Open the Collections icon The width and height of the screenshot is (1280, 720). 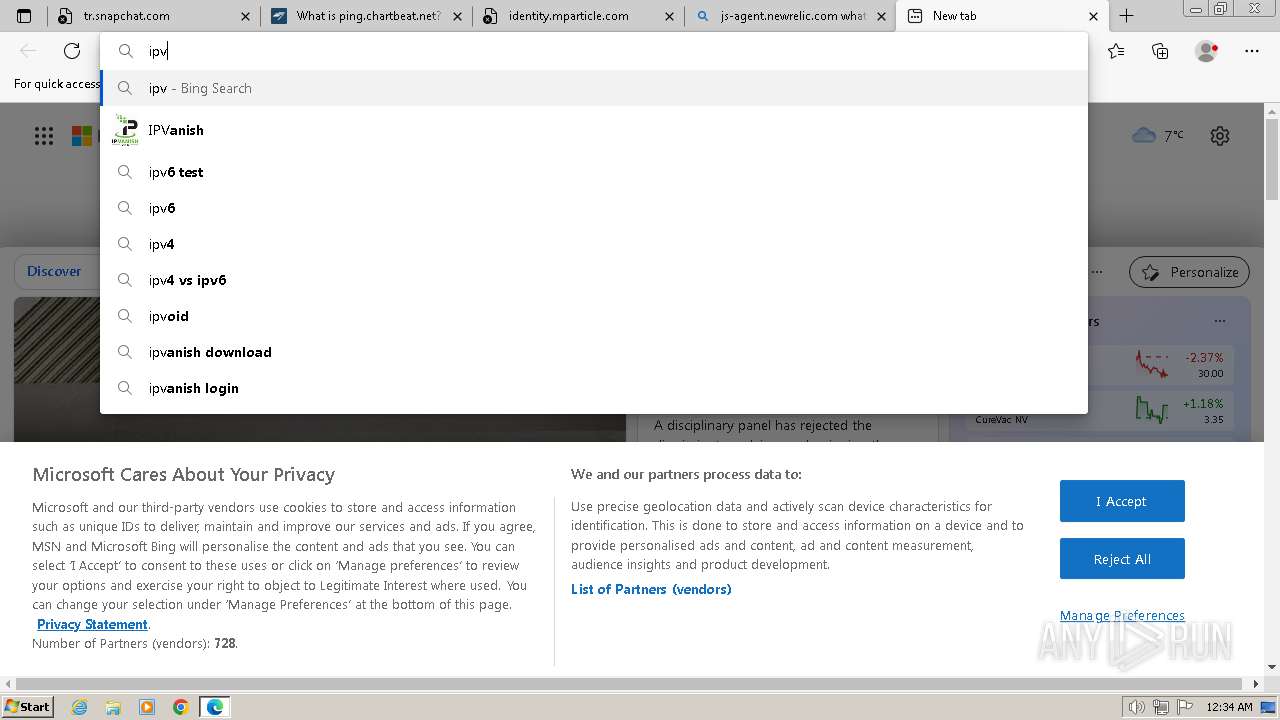(1160, 51)
